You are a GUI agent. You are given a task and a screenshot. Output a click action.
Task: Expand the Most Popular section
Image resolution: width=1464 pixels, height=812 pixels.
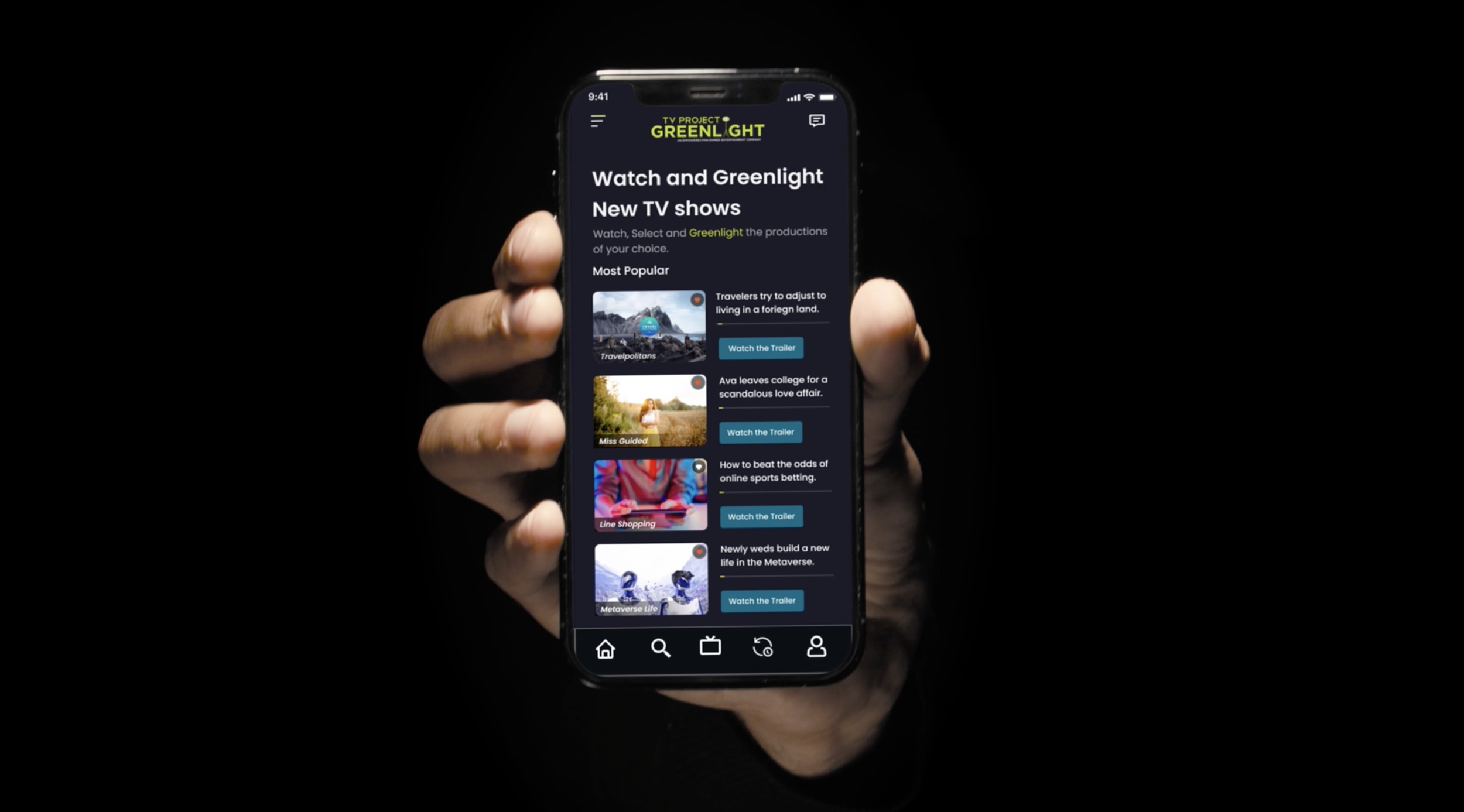[631, 270]
